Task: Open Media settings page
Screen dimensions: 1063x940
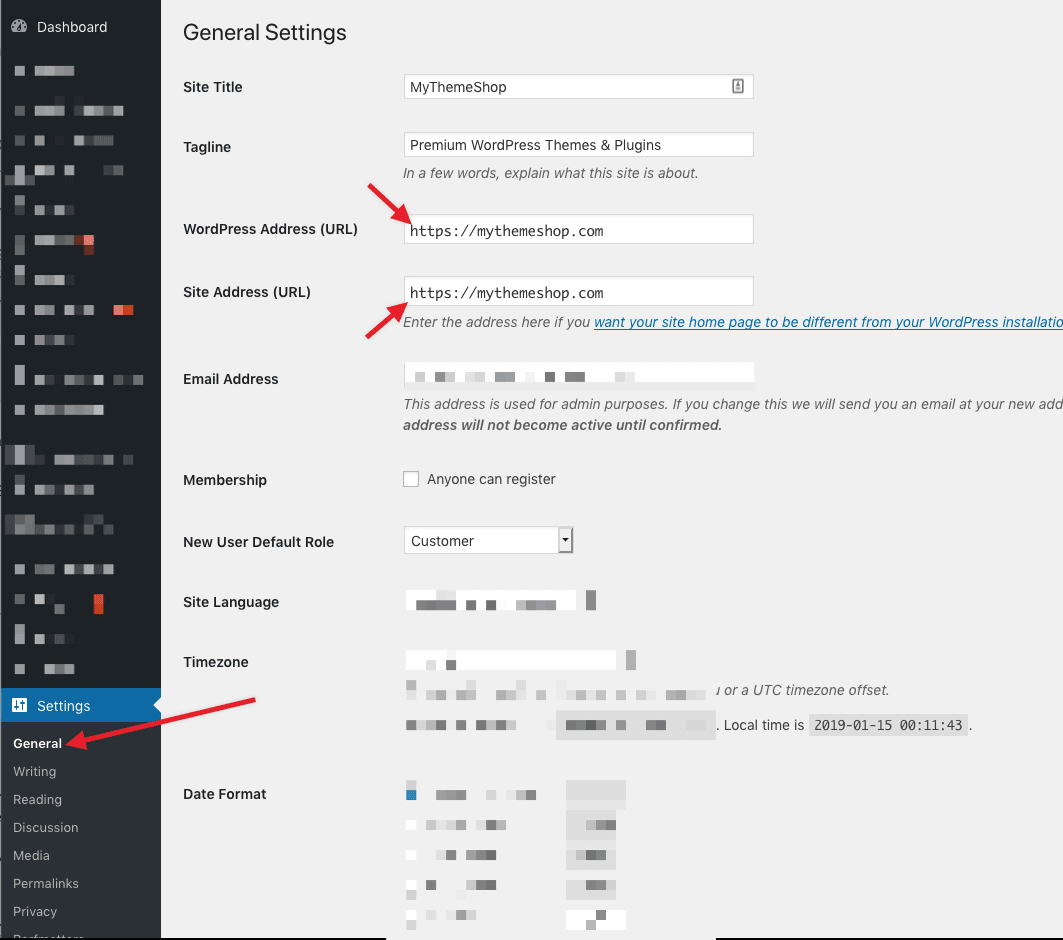Action: [x=31, y=855]
